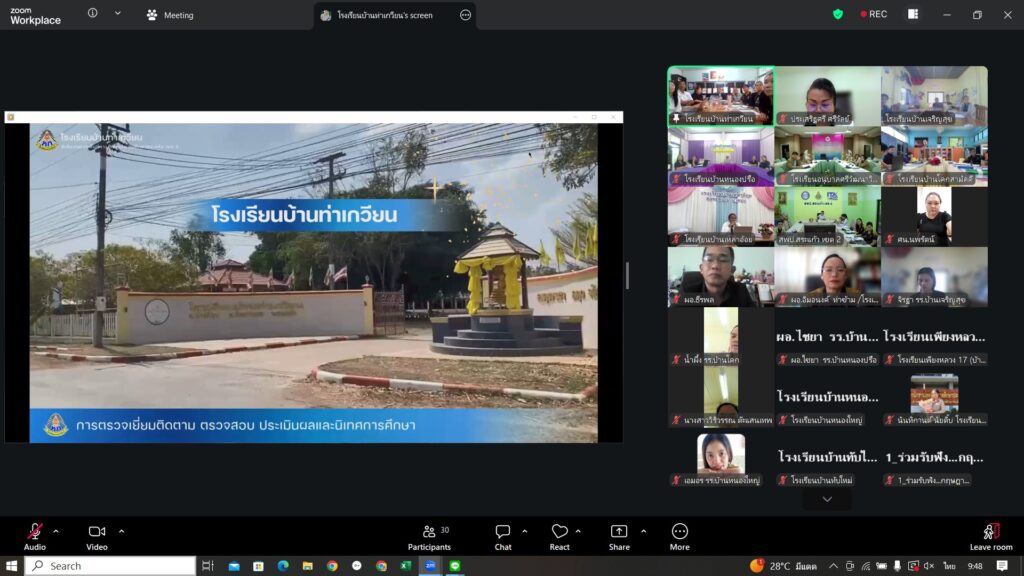Screen dimensions: 1024x576
Task: Expand video options caret
Action: pyautogui.click(x=121, y=531)
